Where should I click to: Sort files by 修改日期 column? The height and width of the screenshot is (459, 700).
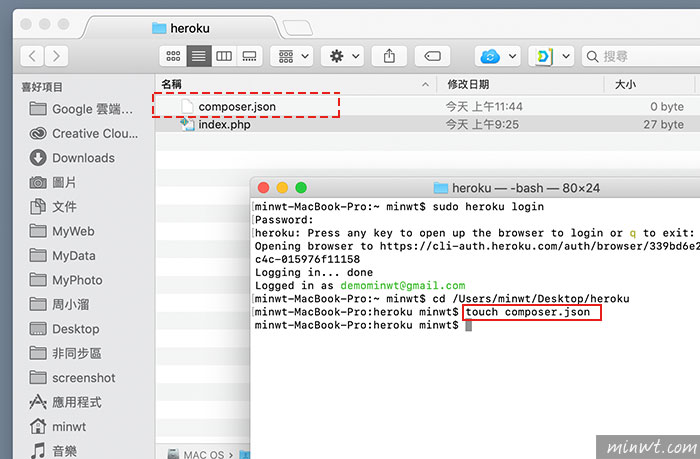pyautogui.click(x=468, y=84)
